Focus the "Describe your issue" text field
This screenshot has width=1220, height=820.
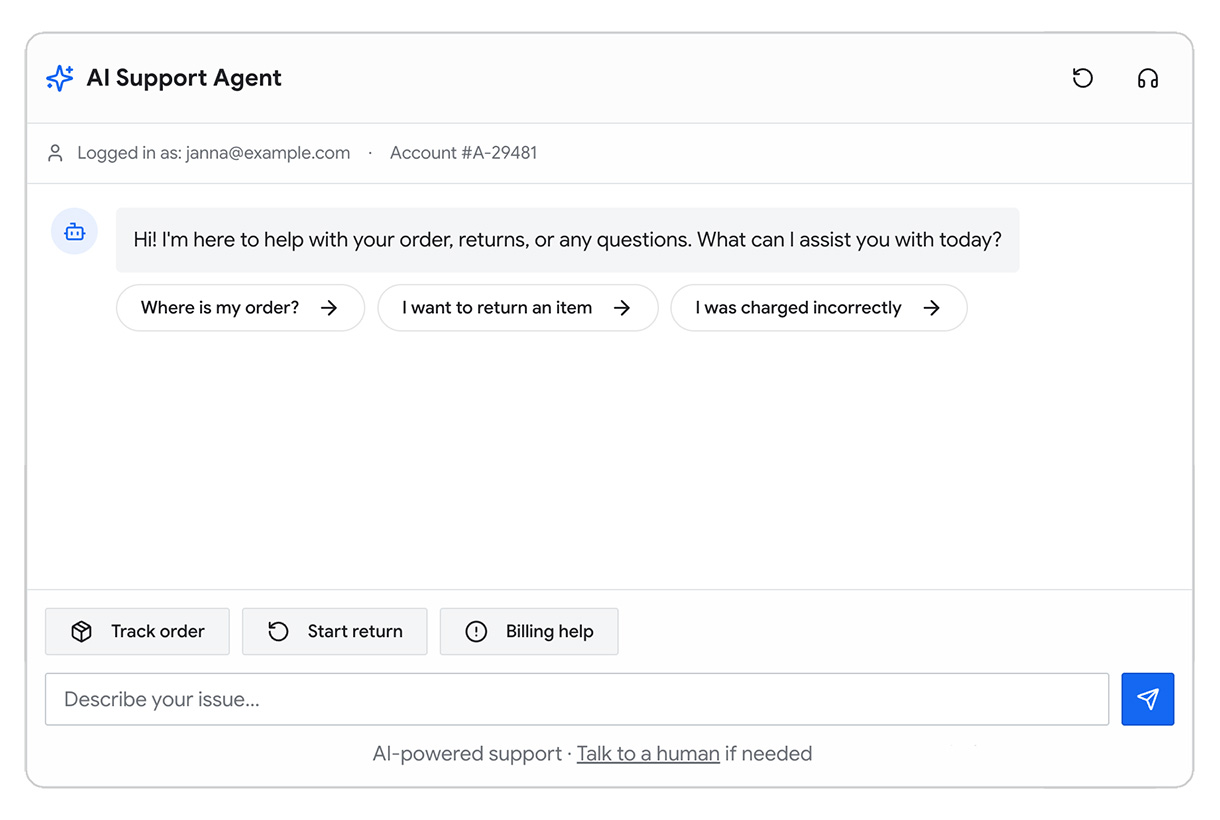[576, 699]
